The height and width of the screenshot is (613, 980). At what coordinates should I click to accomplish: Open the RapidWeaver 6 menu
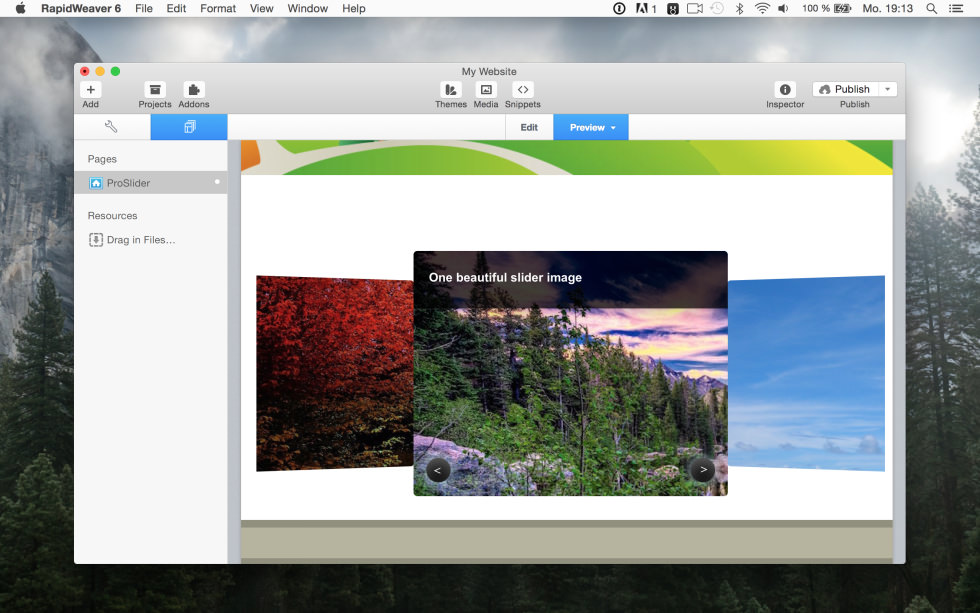point(81,8)
